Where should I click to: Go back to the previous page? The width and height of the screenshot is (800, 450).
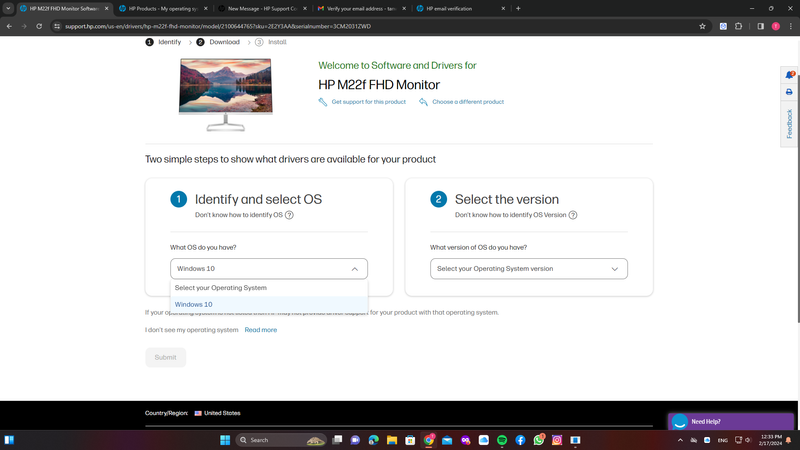pyautogui.click(x=9, y=26)
